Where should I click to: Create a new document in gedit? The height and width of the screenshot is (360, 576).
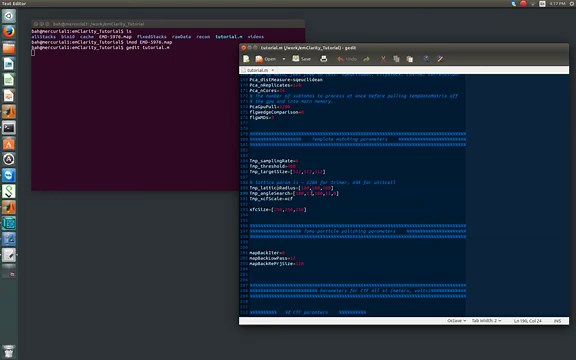246,59
